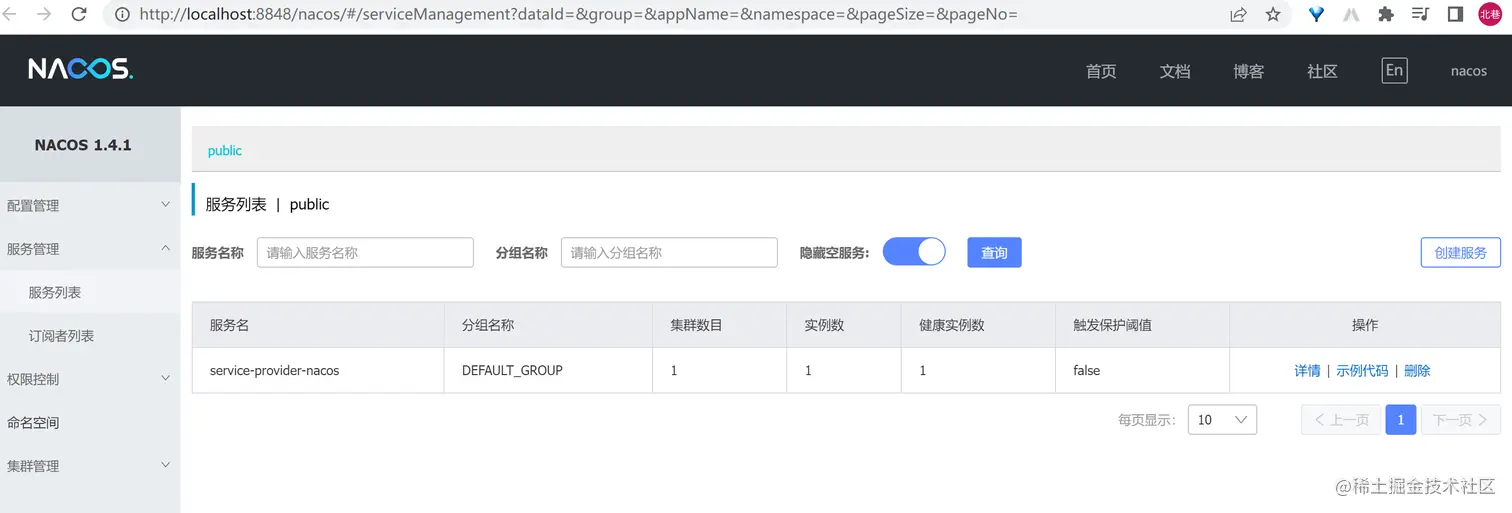Select 订阅者列表 in the sidebar
Viewport: 1512px width, 513px height.
90,336
